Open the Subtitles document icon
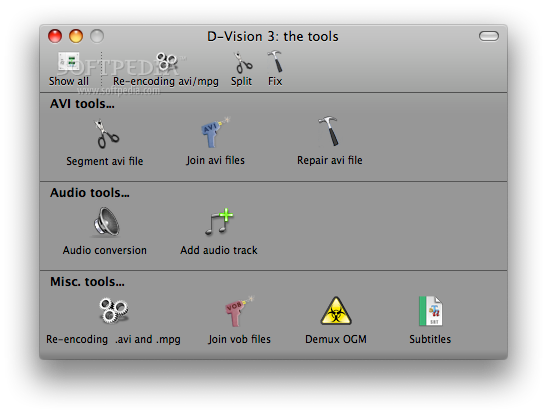The image size is (547, 414). (430, 311)
